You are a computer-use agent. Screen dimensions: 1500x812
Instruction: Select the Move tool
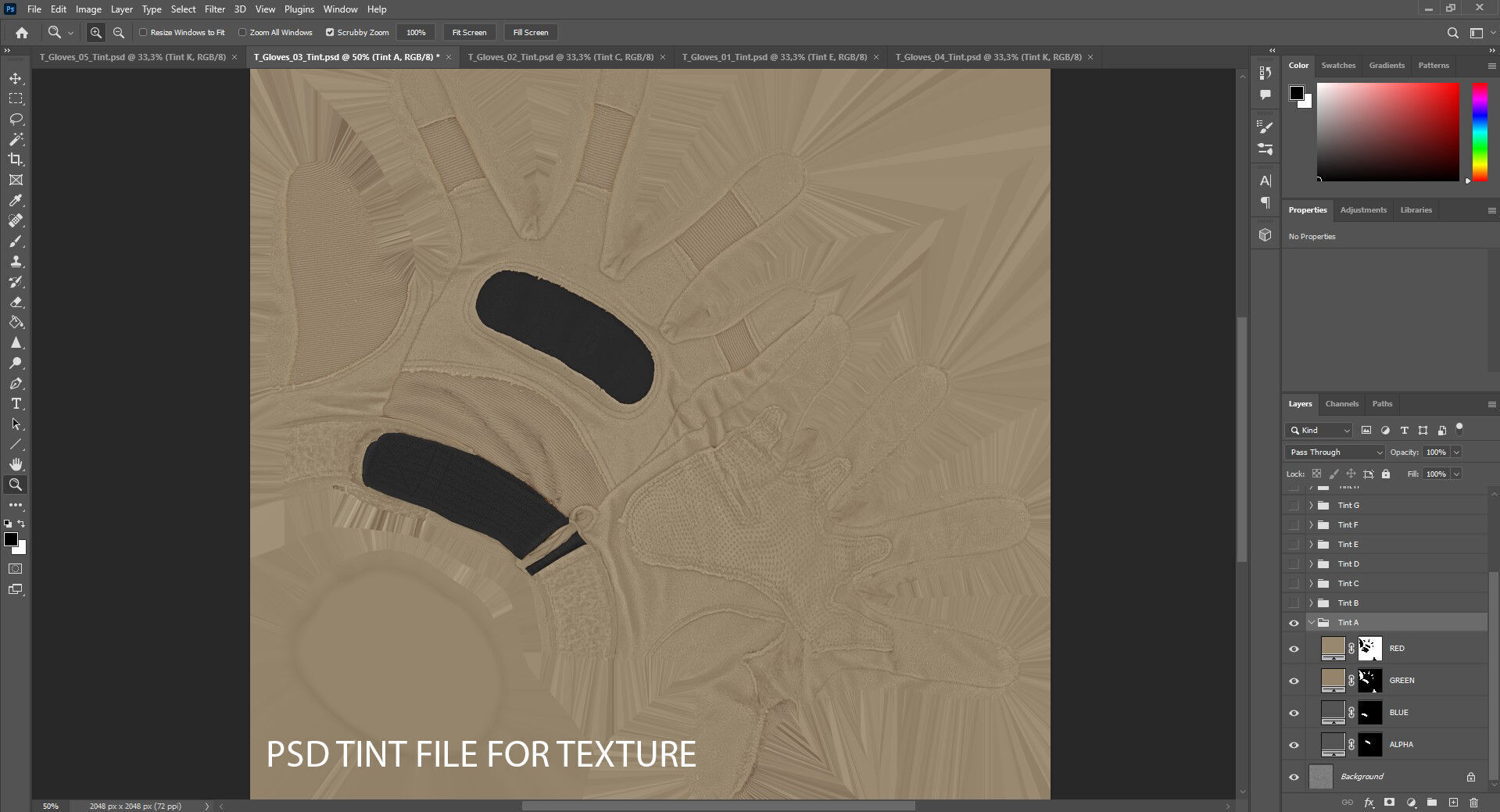pyautogui.click(x=16, y=78)
